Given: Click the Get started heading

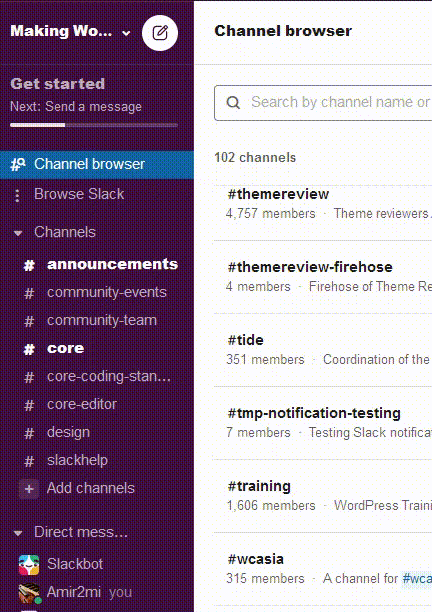Looking at the screenshot, I should pyautogui.click(x=57, y=84).
